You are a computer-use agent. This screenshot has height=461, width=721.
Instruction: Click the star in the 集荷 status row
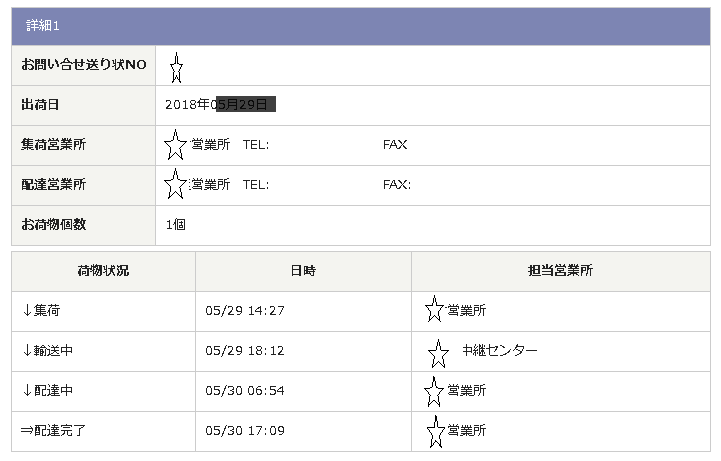pyautogui.click(x=434, y=310)
